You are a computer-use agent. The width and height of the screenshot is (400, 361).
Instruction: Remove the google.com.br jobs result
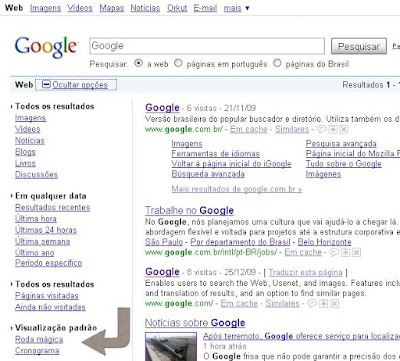(x=357, y=252)
